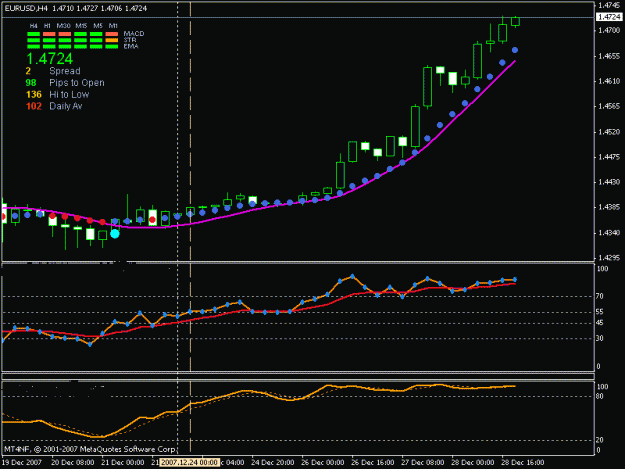Screen dimensions: 625x469
Task: Click the MACD row label
Action: click(x=134, y=34)
